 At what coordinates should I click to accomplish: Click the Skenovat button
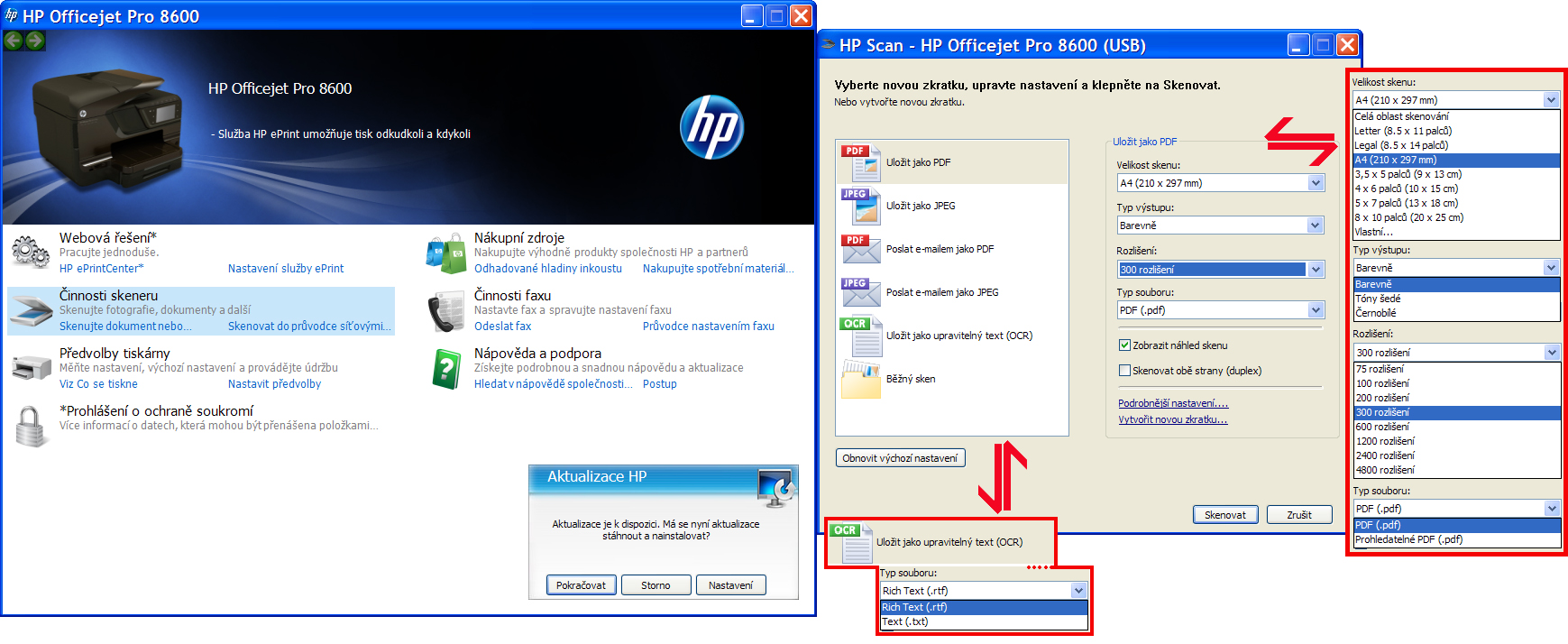[1225, 515]
